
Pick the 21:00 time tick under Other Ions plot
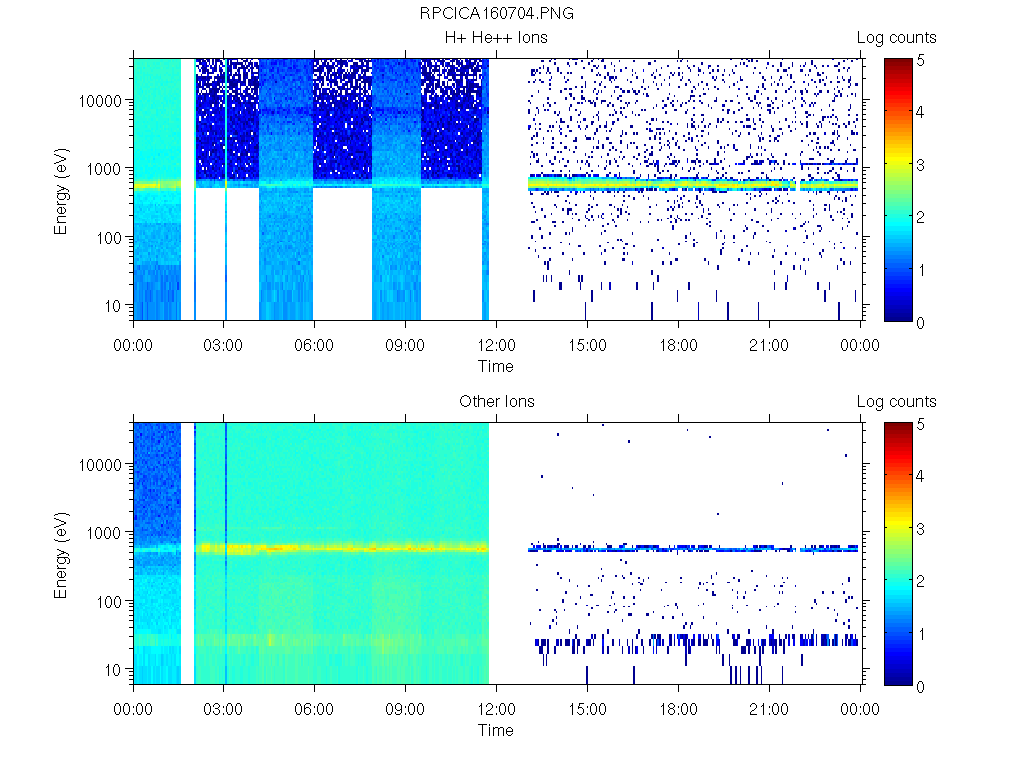click(769, 709)
